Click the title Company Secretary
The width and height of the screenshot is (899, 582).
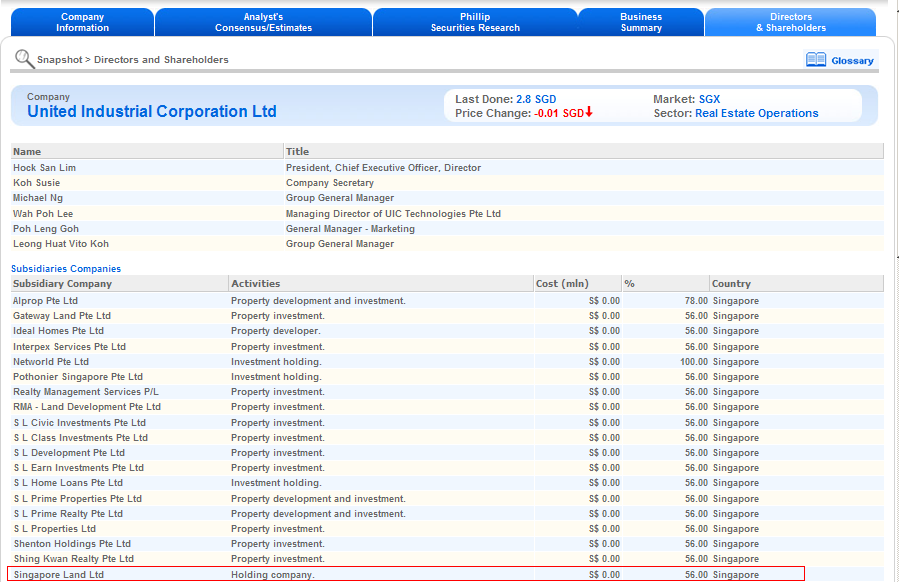pos(330,183)
